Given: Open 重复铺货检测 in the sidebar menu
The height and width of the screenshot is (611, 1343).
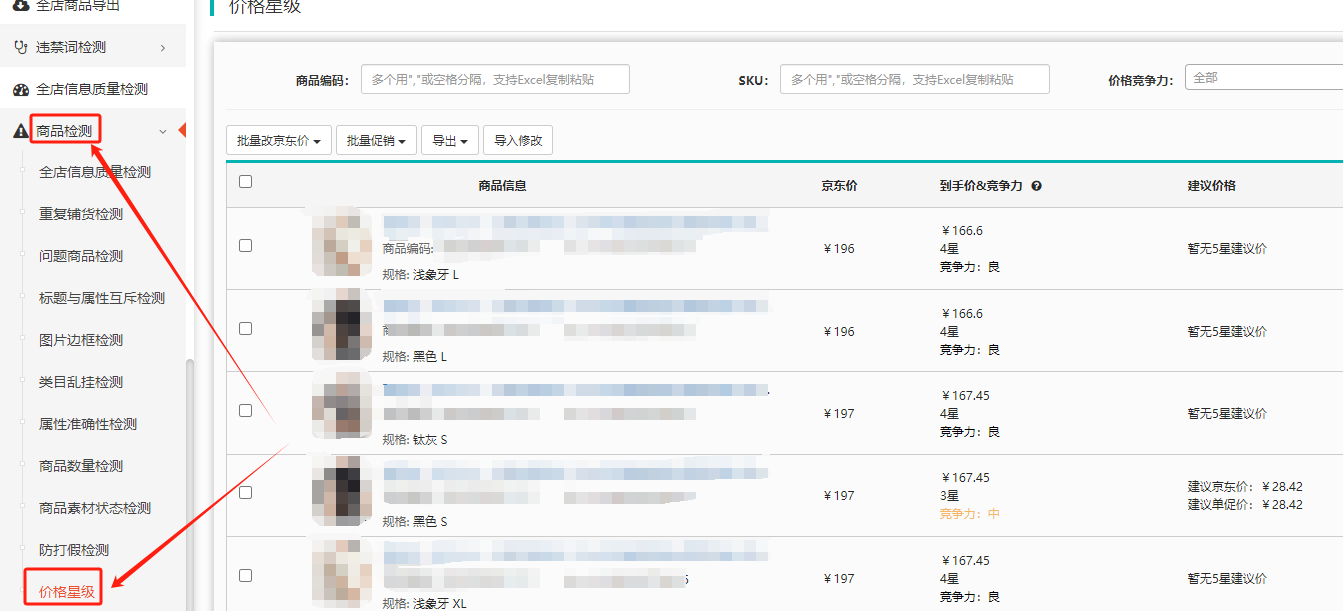Looking at the screenshot, I should [81, 214].
